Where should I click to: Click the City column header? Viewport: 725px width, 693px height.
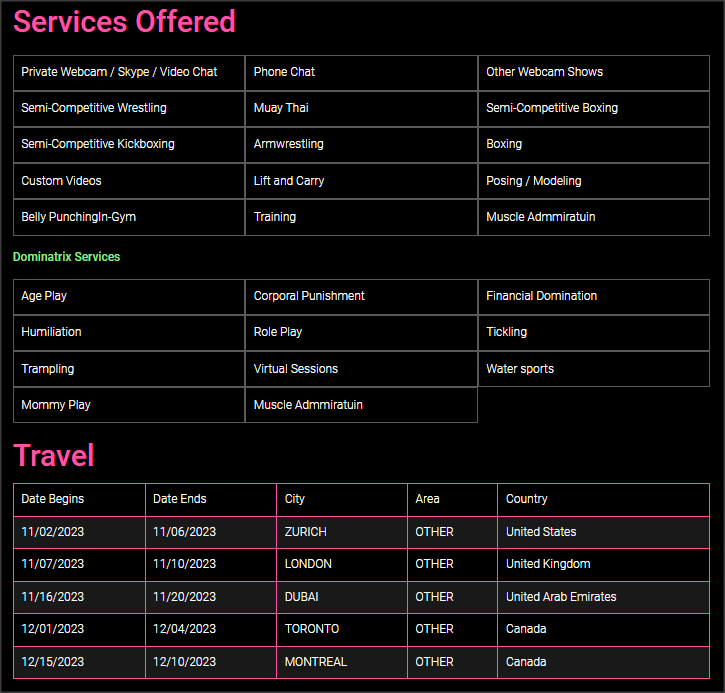tap(295, 499)
